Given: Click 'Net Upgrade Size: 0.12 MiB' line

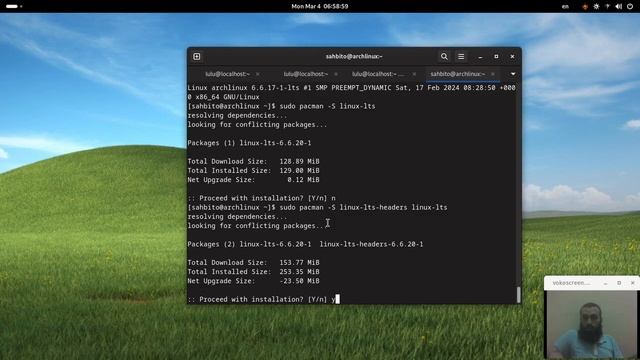Looking at the screenshot, I should 253,180.
